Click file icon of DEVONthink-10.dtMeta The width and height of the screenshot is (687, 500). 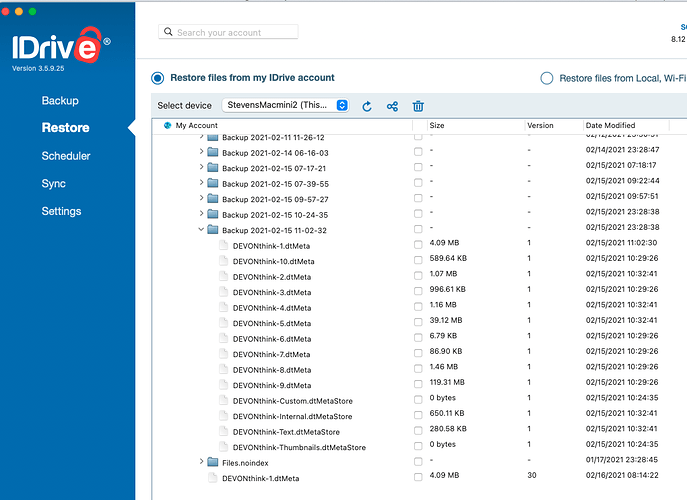pos(223,261)
